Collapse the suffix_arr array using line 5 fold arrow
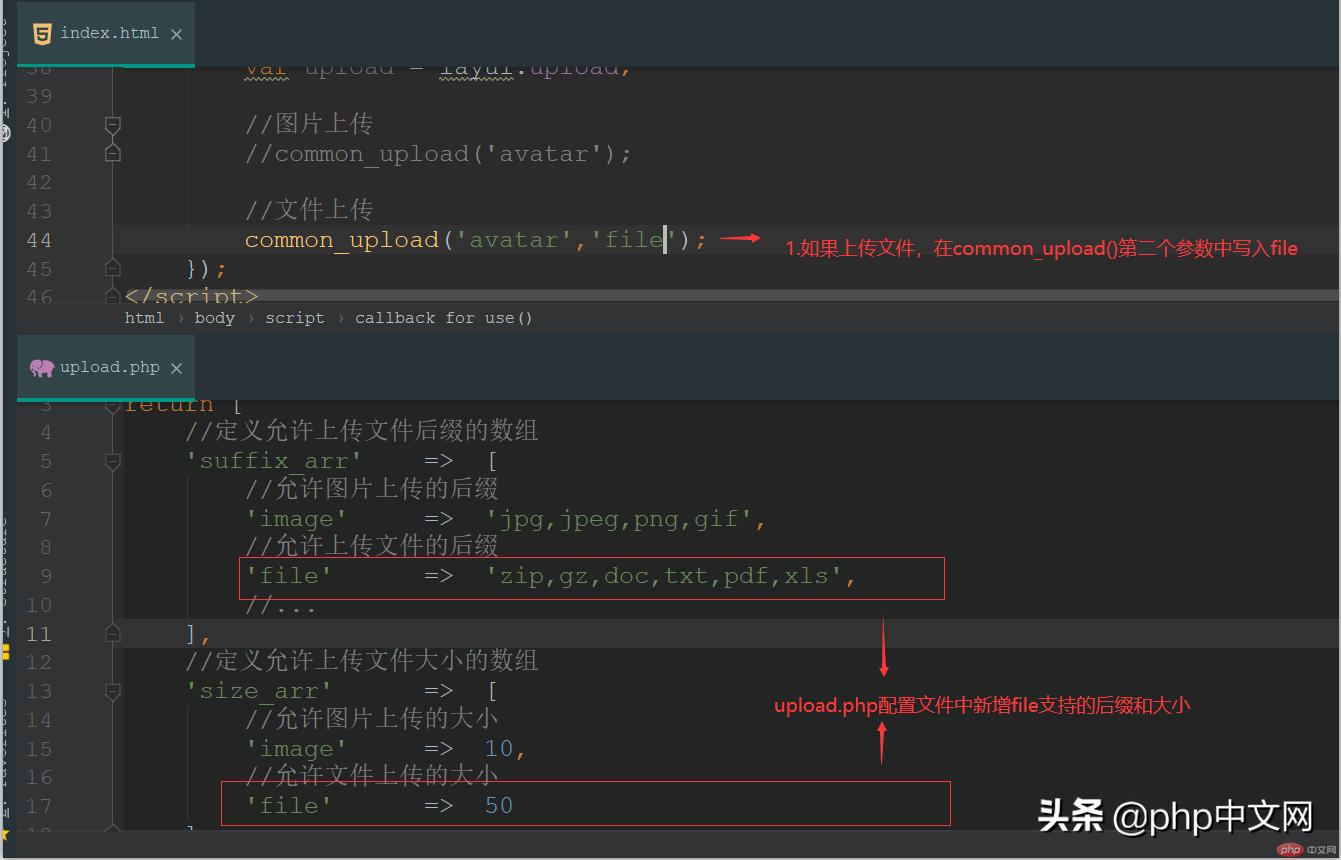 click(x=112, y=460)
